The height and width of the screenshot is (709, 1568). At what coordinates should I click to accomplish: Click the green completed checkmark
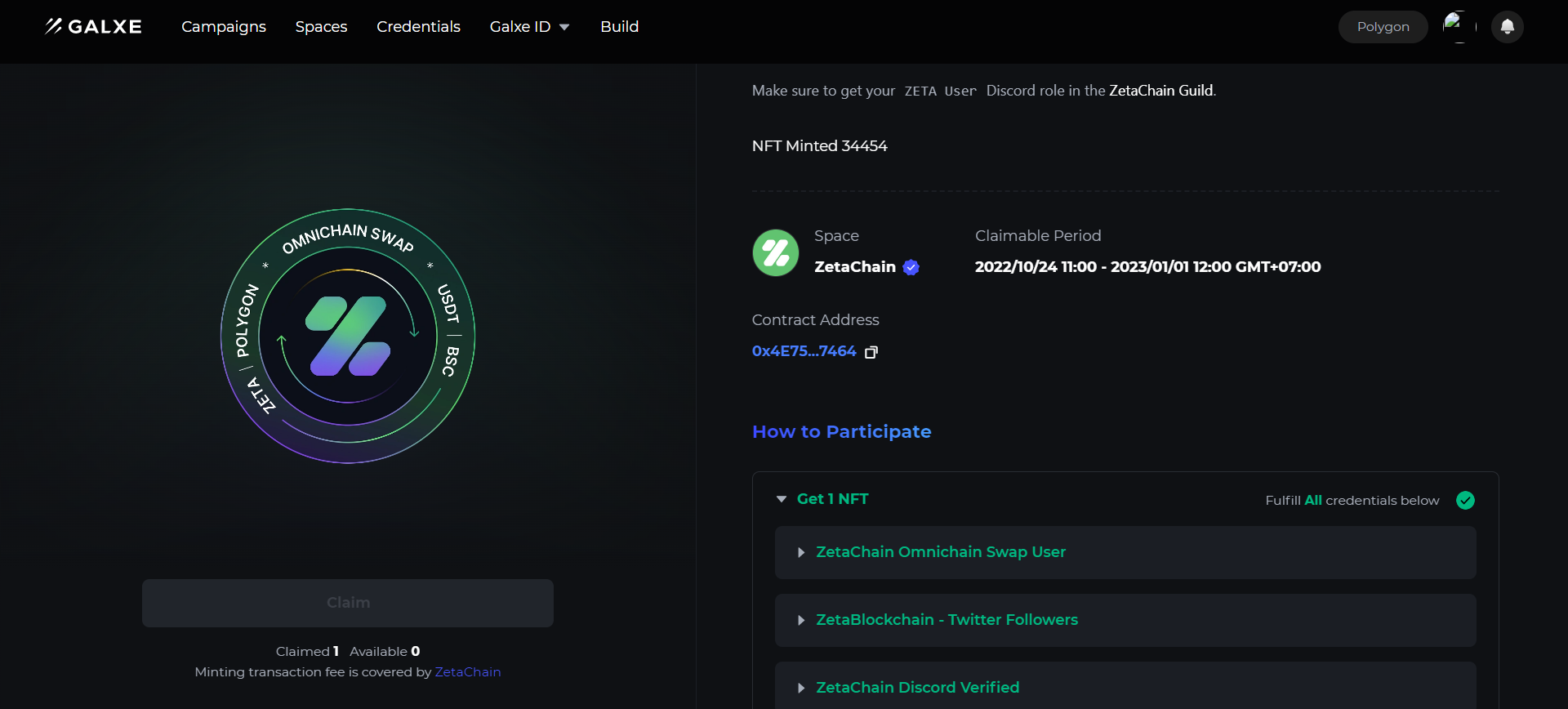1465,500
